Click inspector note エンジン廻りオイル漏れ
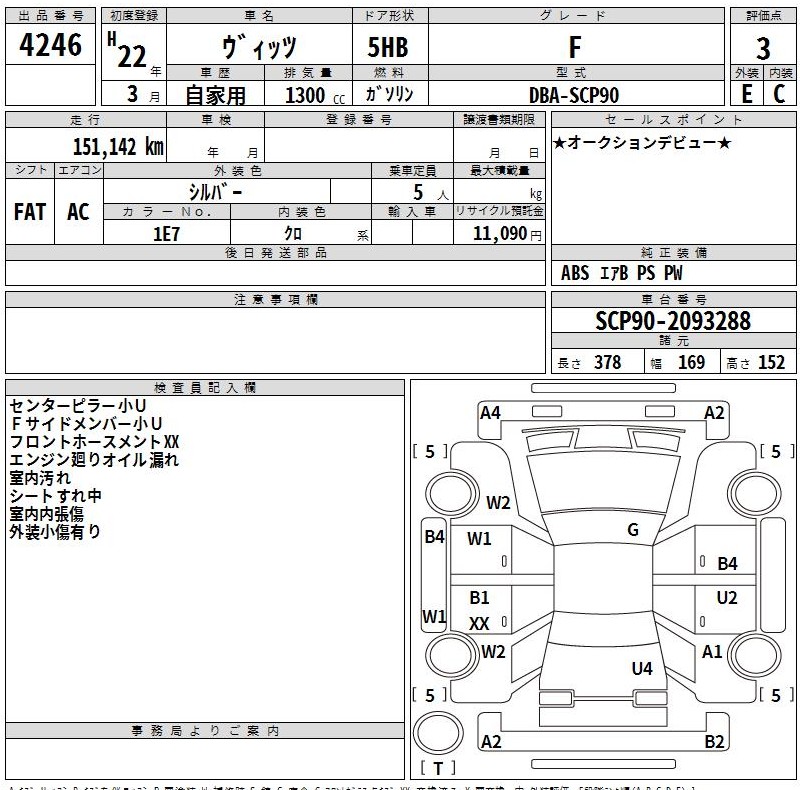The image size is (800, 790). (94, 459)
